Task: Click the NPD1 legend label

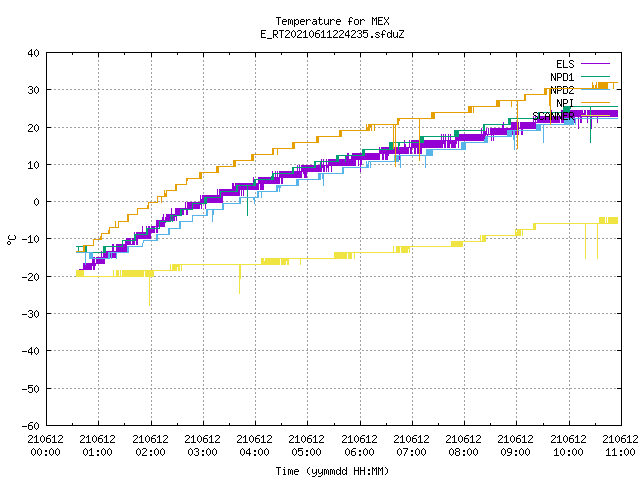Action: (562, 77)
